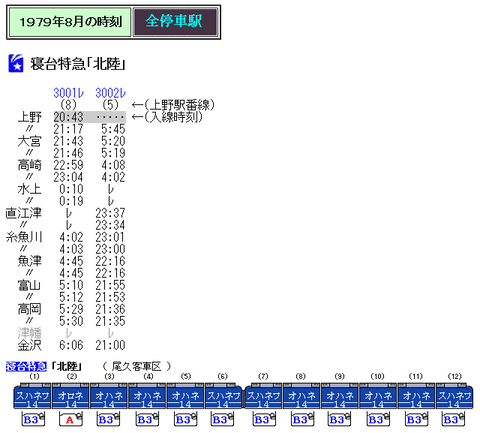
Task: Click car 1 スハネフ14 train car icon
Action: click(32, 396)
